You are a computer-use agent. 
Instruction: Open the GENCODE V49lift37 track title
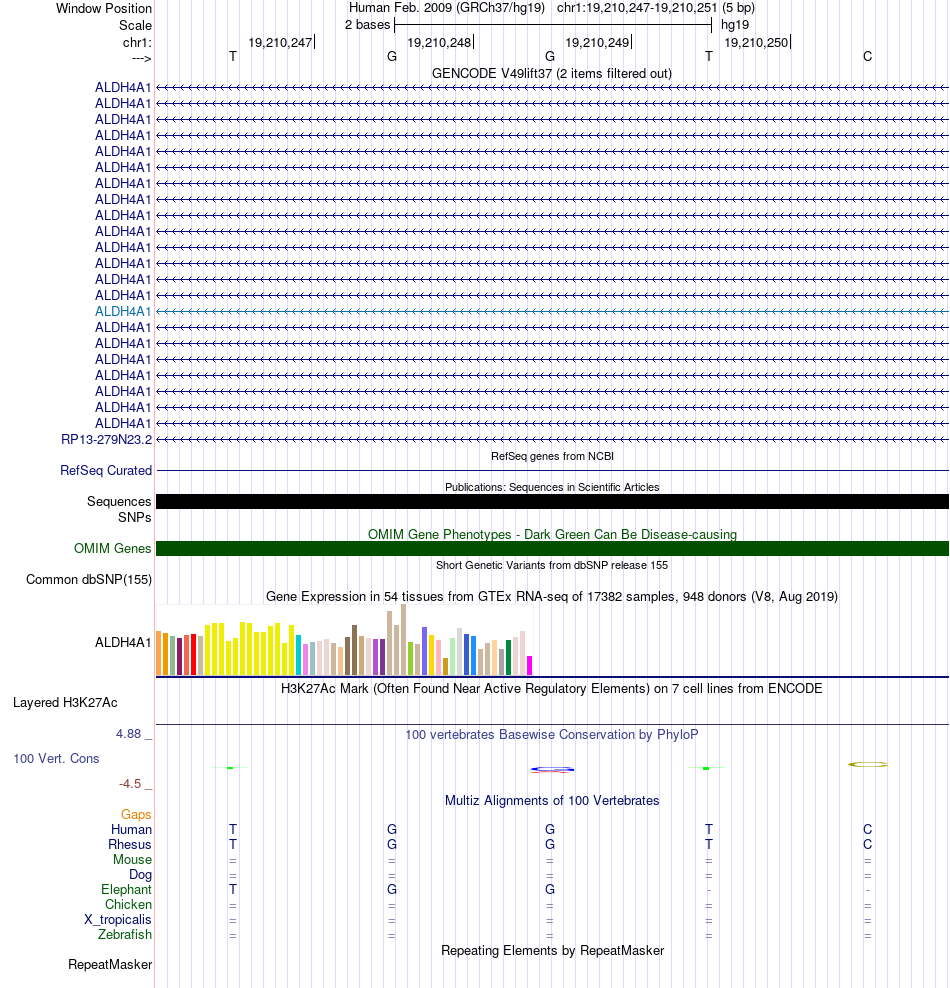pyautogui.click(x=552, y=73)
